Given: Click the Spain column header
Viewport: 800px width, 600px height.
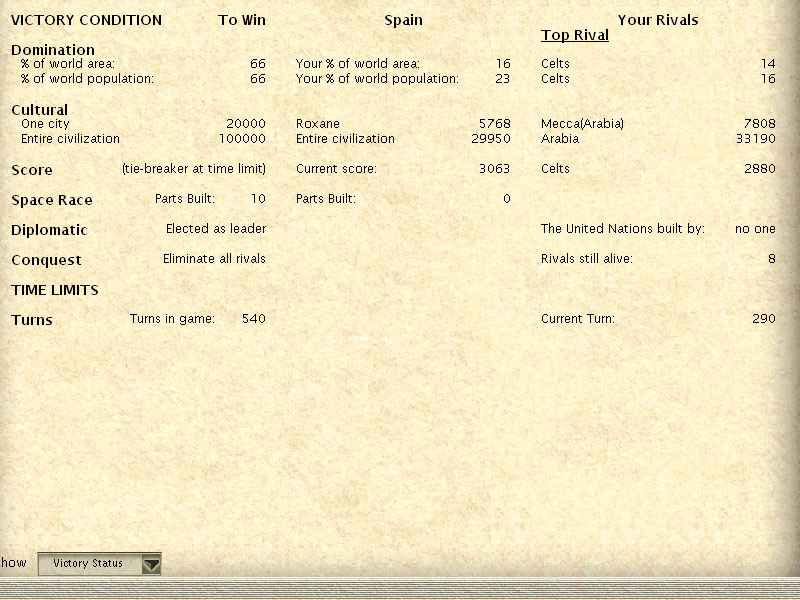Looking at the screenshot, I should [403, 20].
